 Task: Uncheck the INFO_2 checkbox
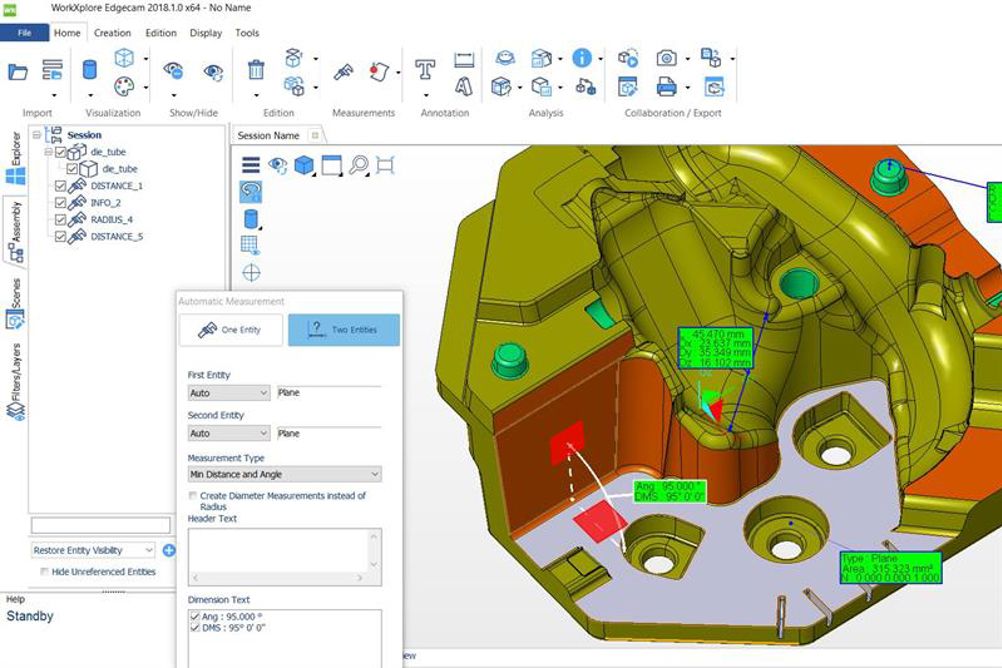[61, 203]
